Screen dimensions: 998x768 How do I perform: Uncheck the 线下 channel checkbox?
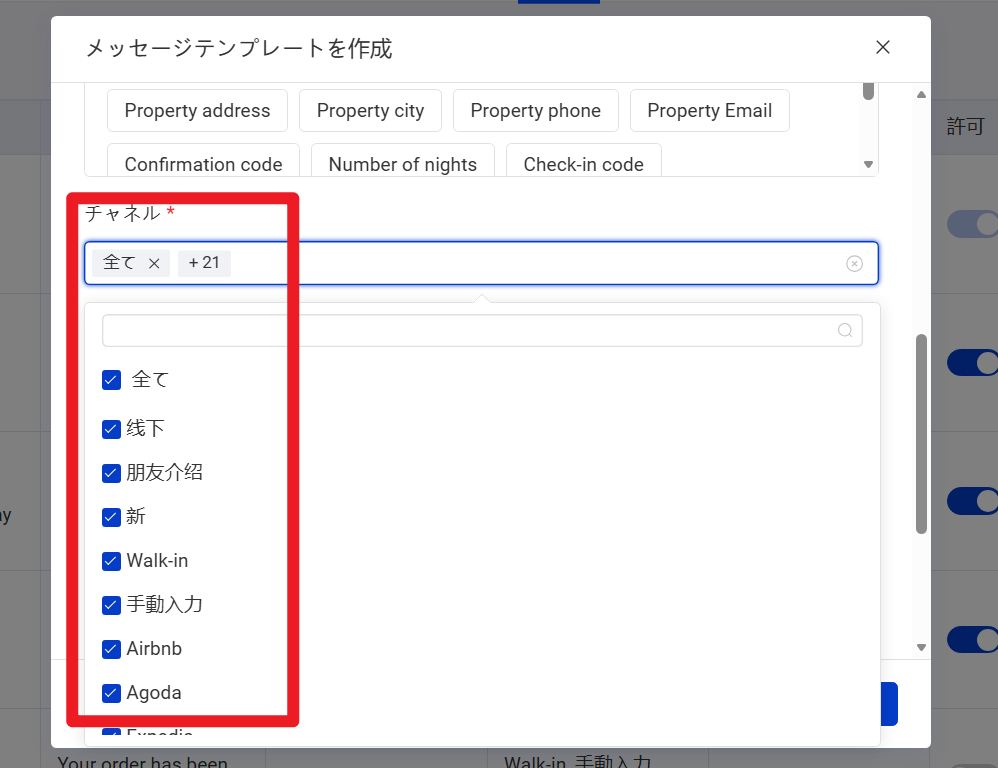[x=111, y=429]
